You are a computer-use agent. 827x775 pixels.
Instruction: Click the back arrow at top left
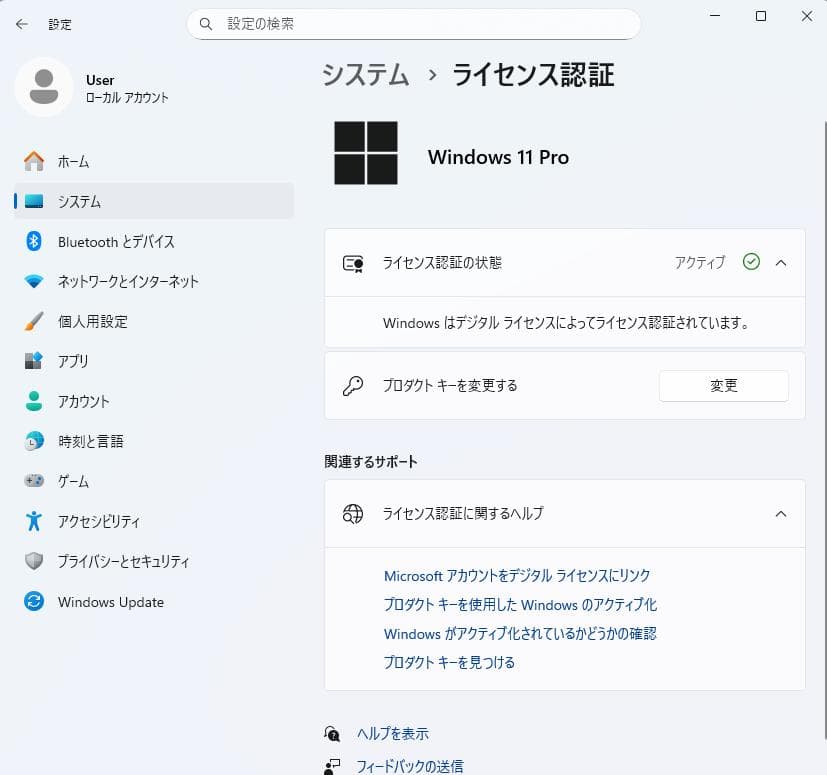(20, 24)
